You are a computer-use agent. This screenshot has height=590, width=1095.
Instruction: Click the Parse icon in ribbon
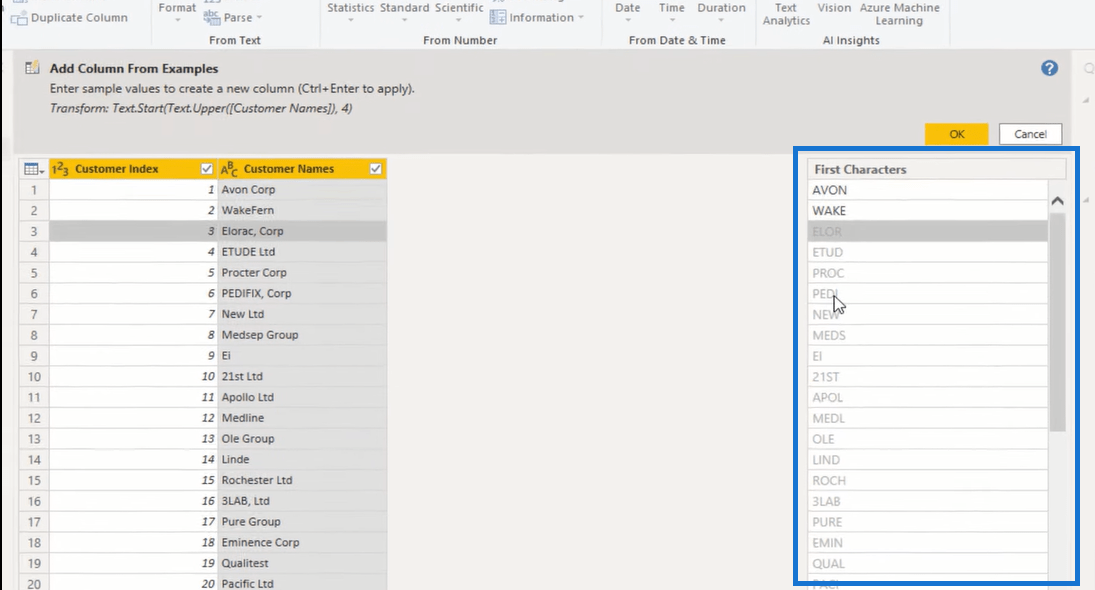coord(212,17)
